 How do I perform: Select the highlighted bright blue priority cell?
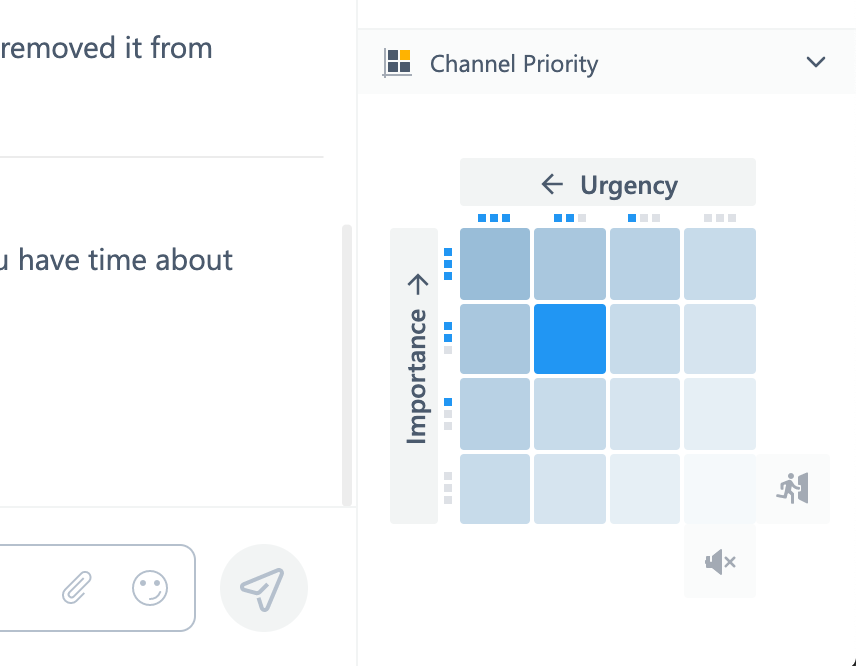[570, 339]
